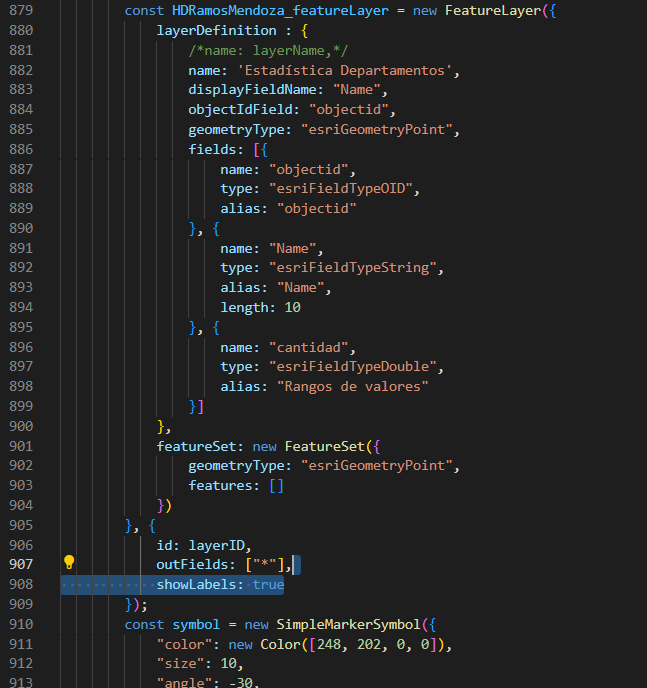Click line number 886 in the gutter
Viewport: 647px width, 688px height.
(x=21, y=149)
